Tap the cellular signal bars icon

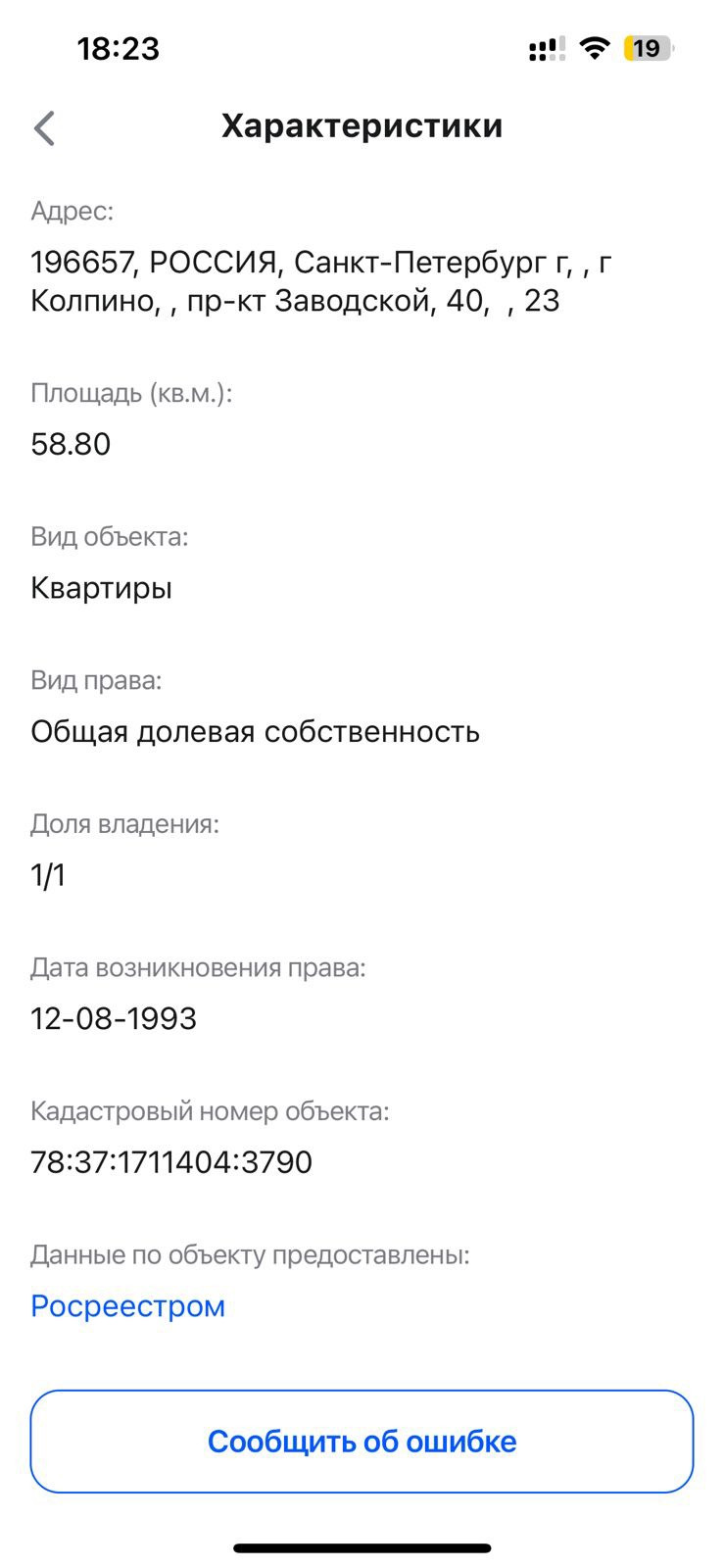545,48
